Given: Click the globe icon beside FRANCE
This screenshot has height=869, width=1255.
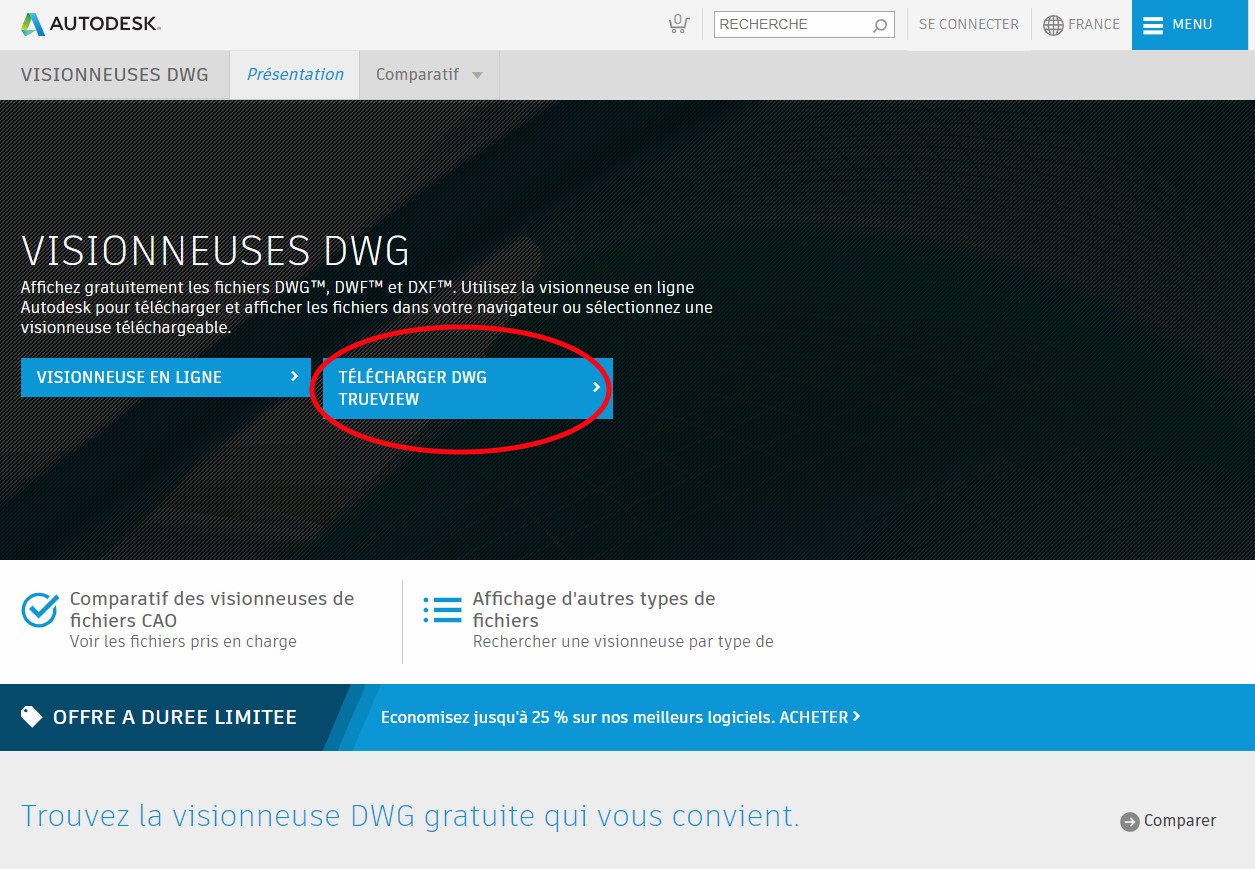Looking at the screenshot, I should click(x=1053, y=25).
